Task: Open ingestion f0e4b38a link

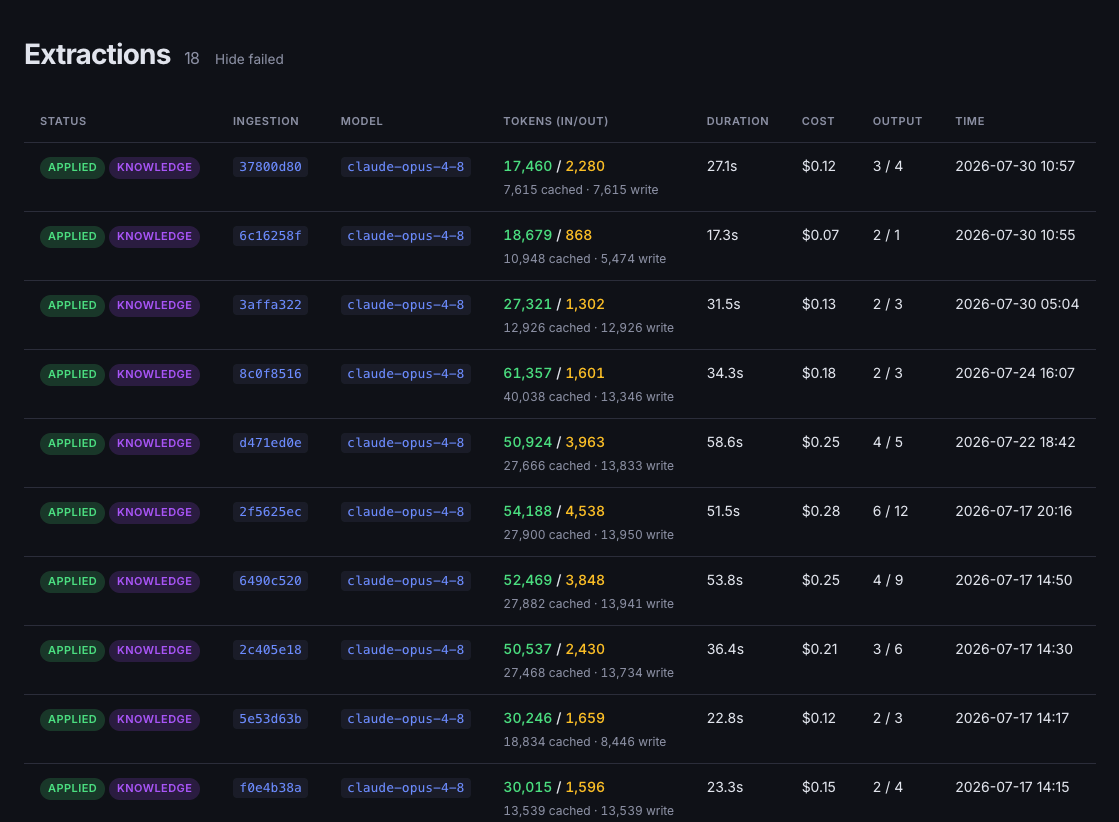Action: click(270, 788)
